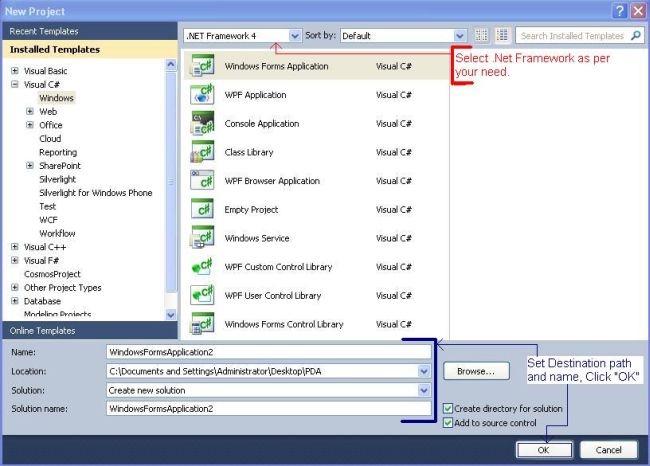Toggle Create directory for solution checkbox
Viewport: 650px width, 466px height.
448,408
